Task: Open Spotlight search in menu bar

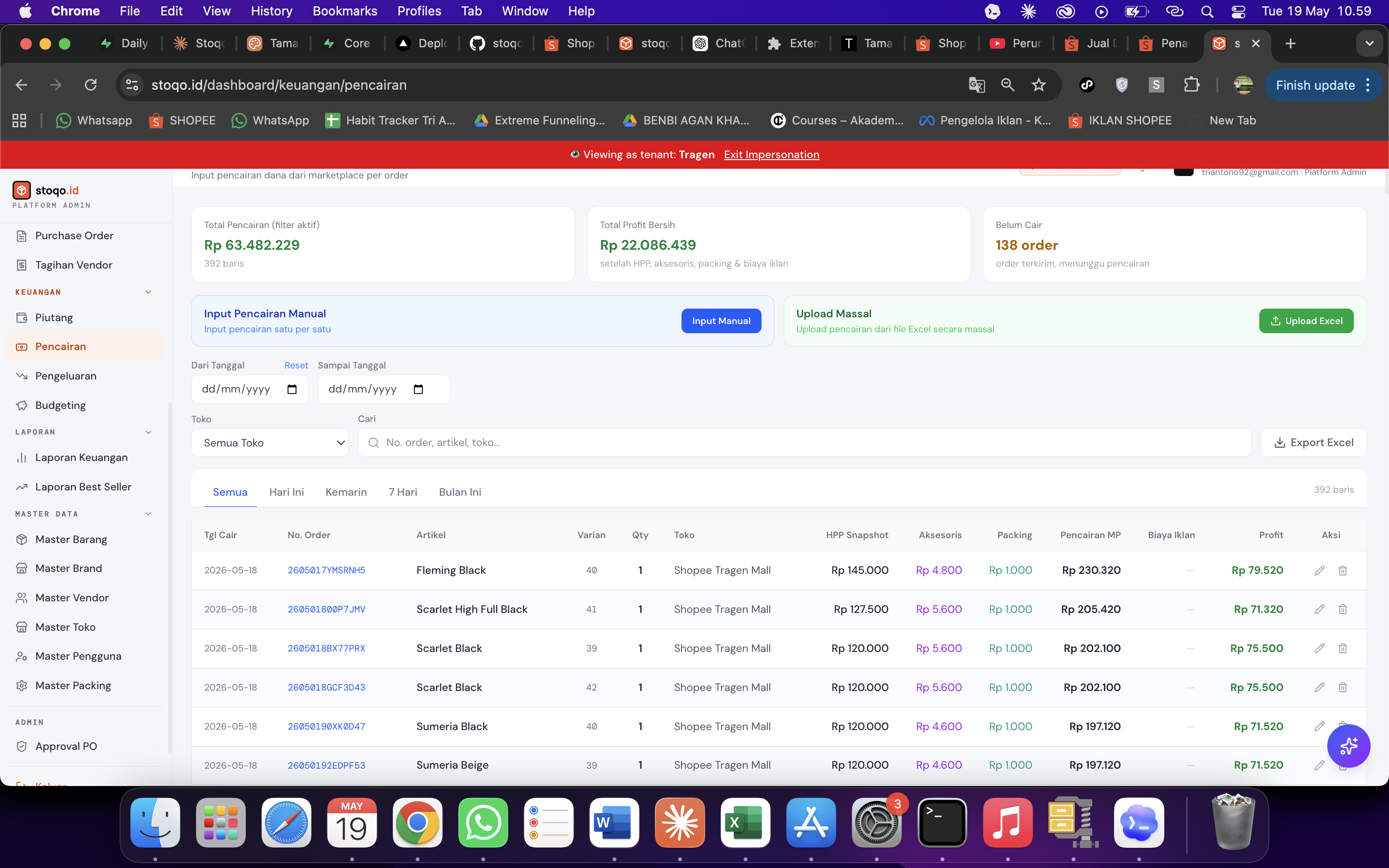Action: (1207, 12)
